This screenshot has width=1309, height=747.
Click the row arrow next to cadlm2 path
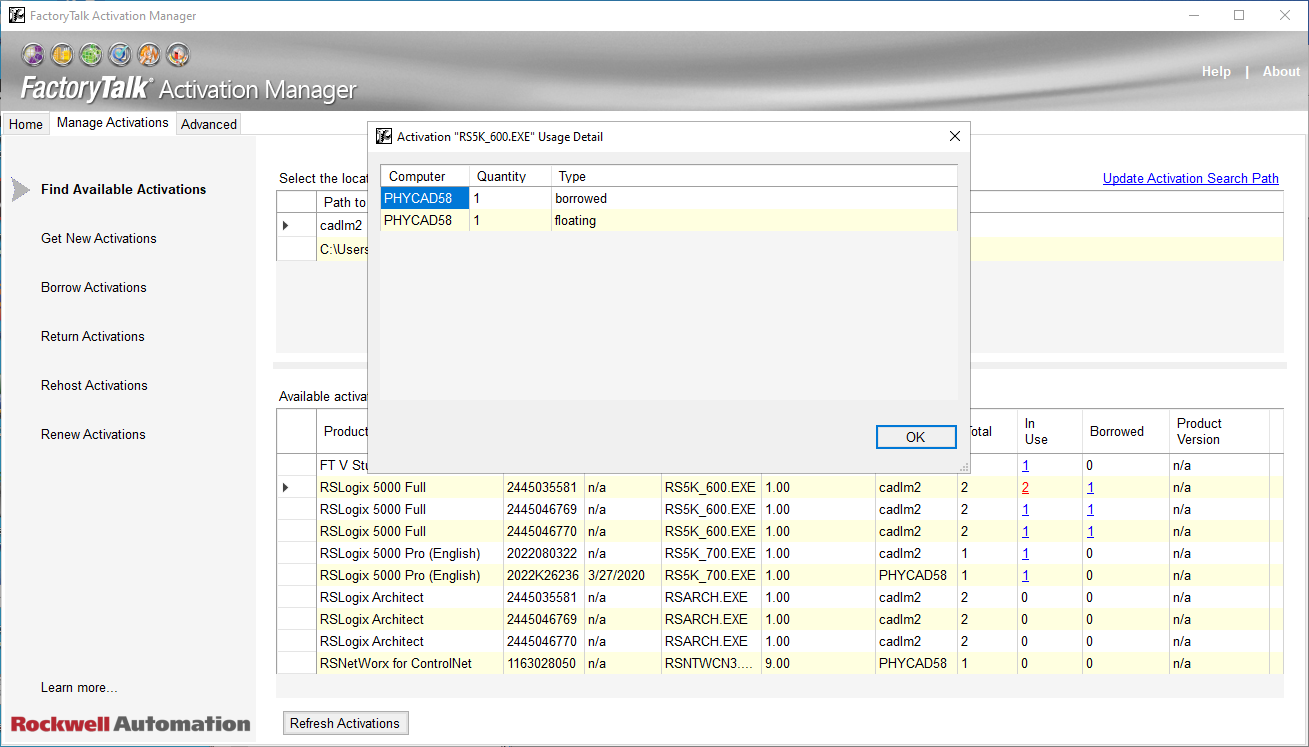click(x=287, y=226)
